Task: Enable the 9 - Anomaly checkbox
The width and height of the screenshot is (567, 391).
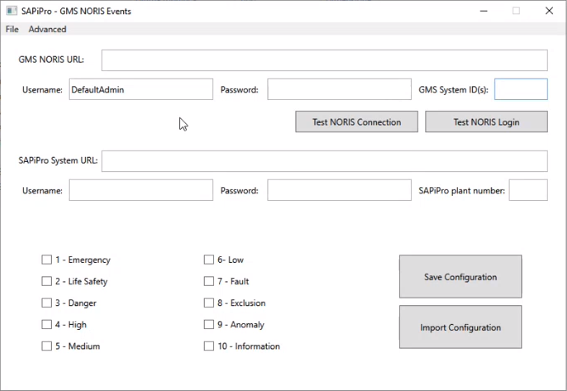Action: (x=209, y=324)
